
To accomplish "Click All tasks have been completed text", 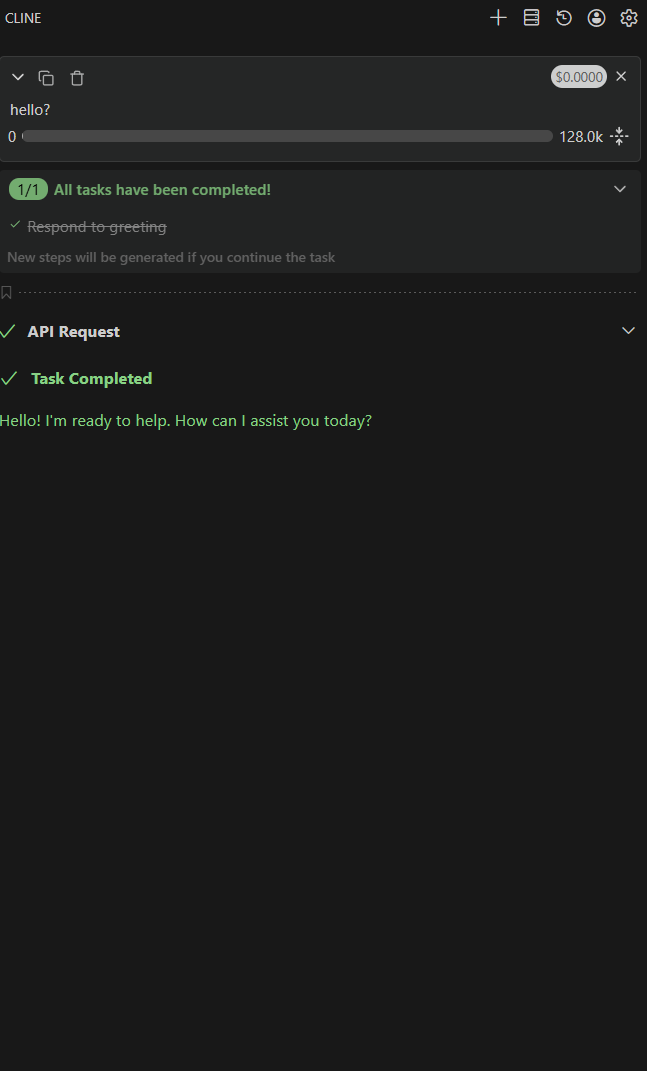I will [163, 189].
